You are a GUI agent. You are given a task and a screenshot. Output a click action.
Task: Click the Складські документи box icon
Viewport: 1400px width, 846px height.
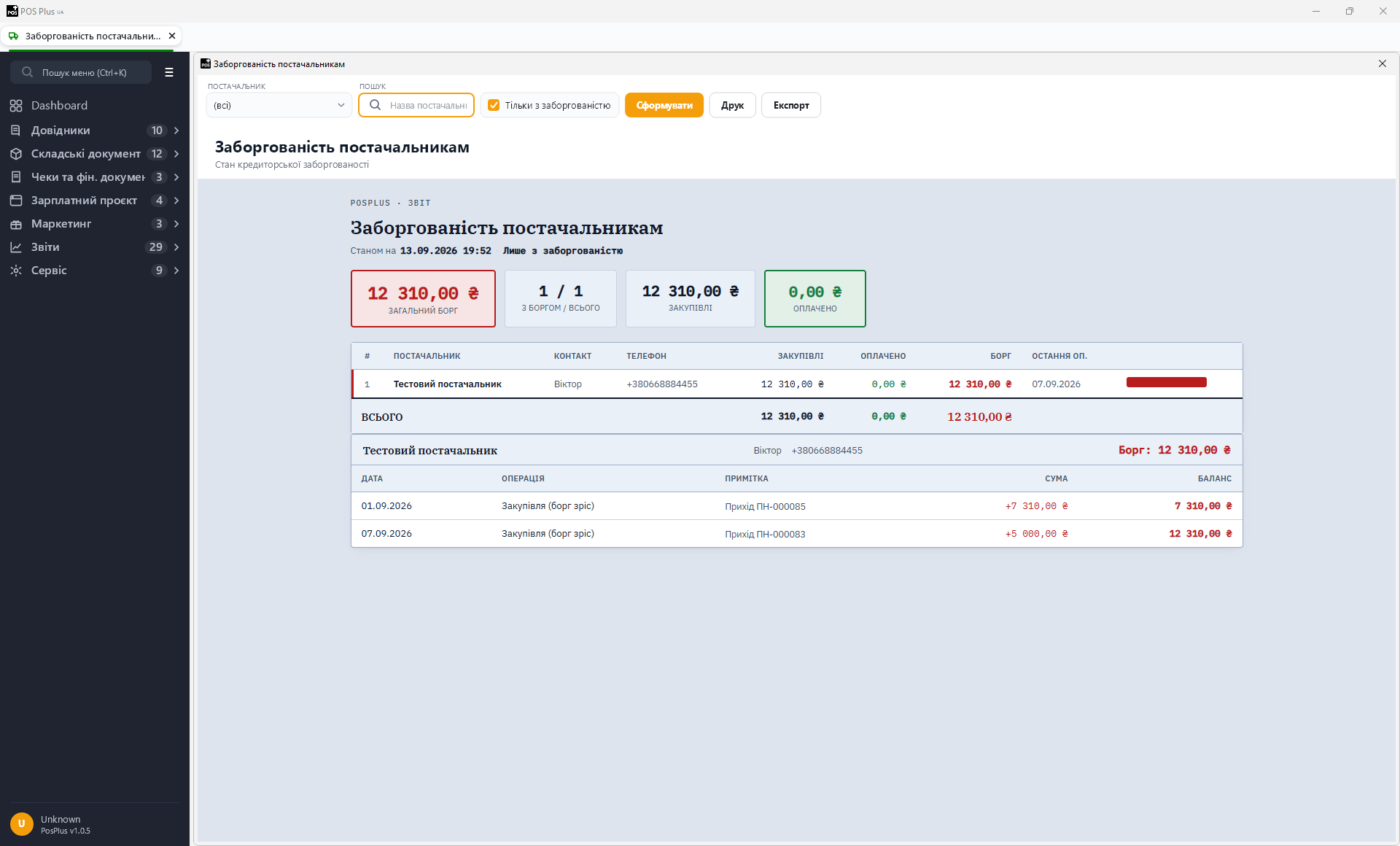(16, 154)
